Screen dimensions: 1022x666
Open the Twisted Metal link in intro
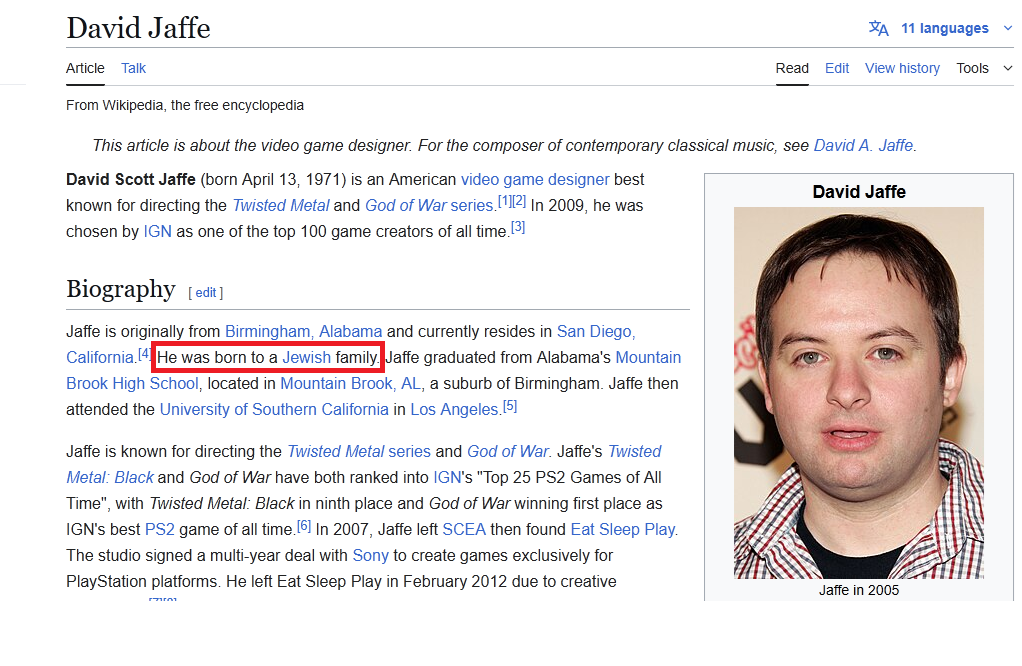[x=281, y=205]
